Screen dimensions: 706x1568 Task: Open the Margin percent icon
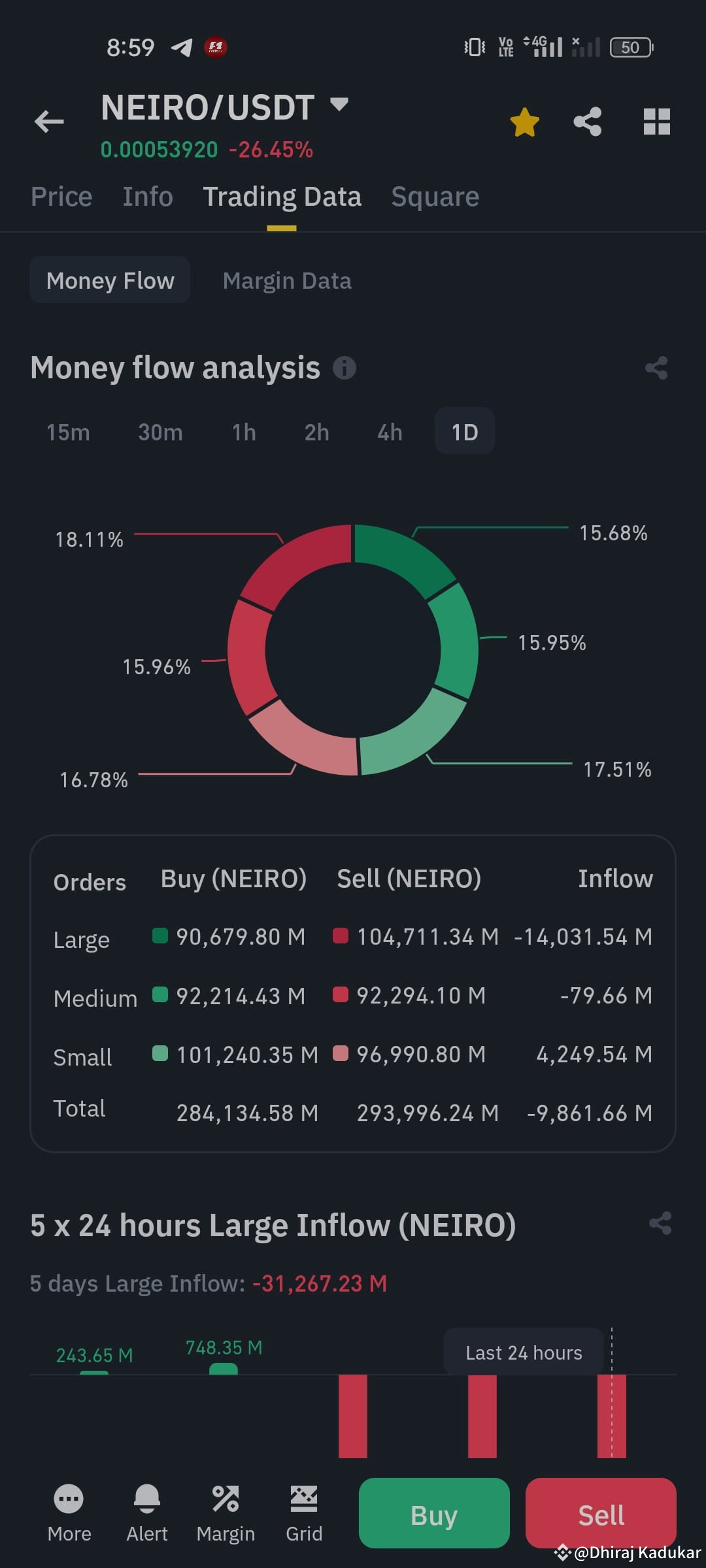coord(226,1498)
